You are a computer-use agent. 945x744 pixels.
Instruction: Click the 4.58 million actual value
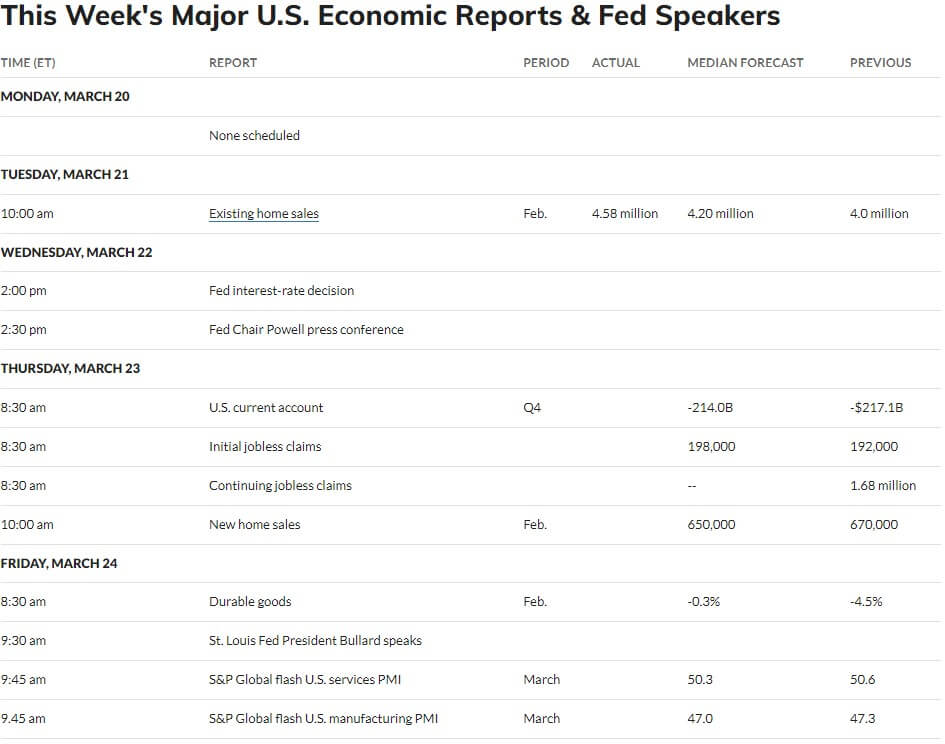[x=624, y=213]
